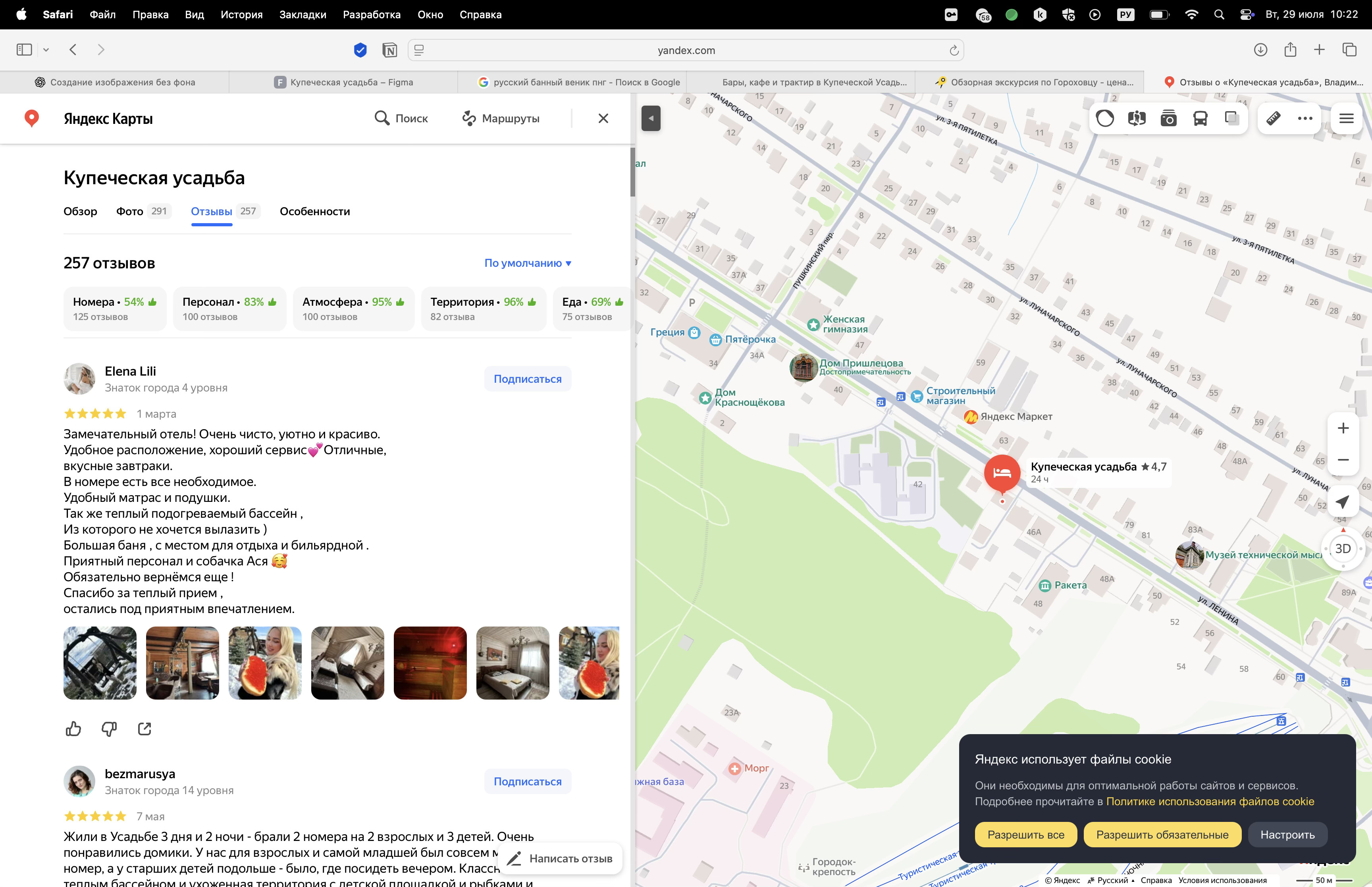Click thumbs-down under Elena Lili's review
The height and width of the screenshot is (887, 1372).
(109, 729)
